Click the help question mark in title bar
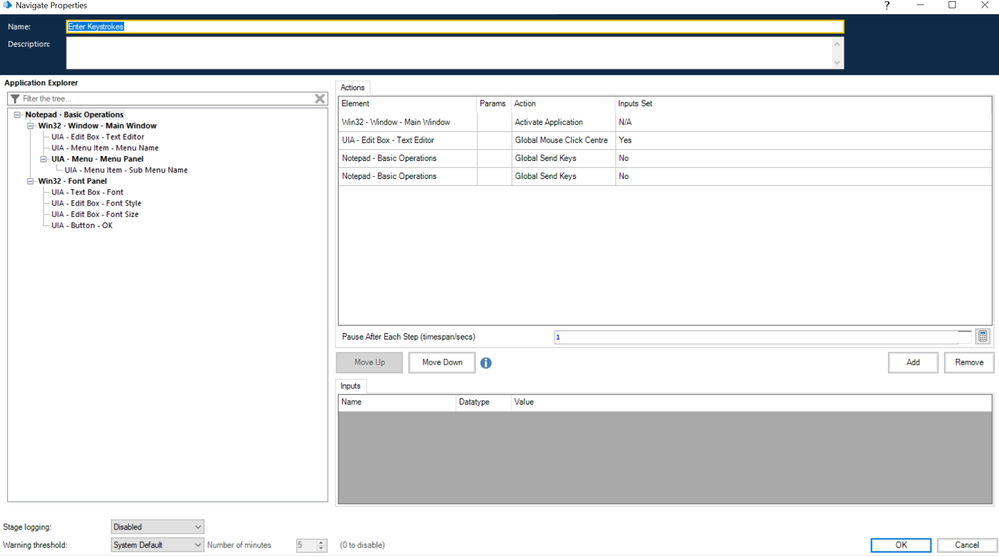Screen dimensions: 999x556 click(886, 6)
